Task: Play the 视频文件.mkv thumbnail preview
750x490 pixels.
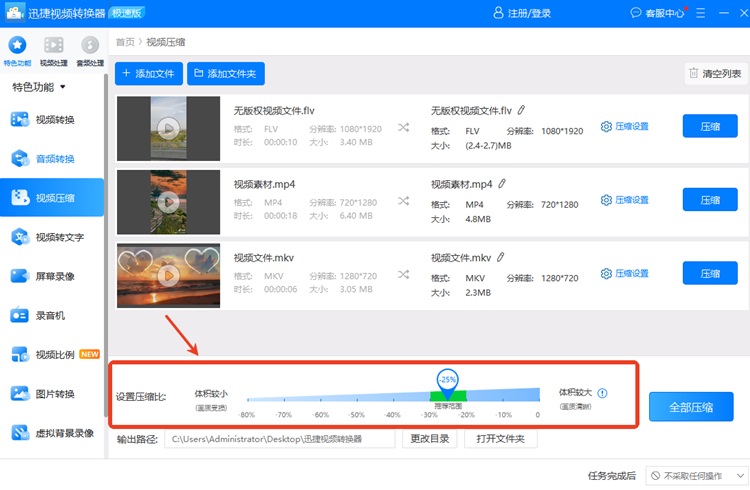Action: click(168, 276)
